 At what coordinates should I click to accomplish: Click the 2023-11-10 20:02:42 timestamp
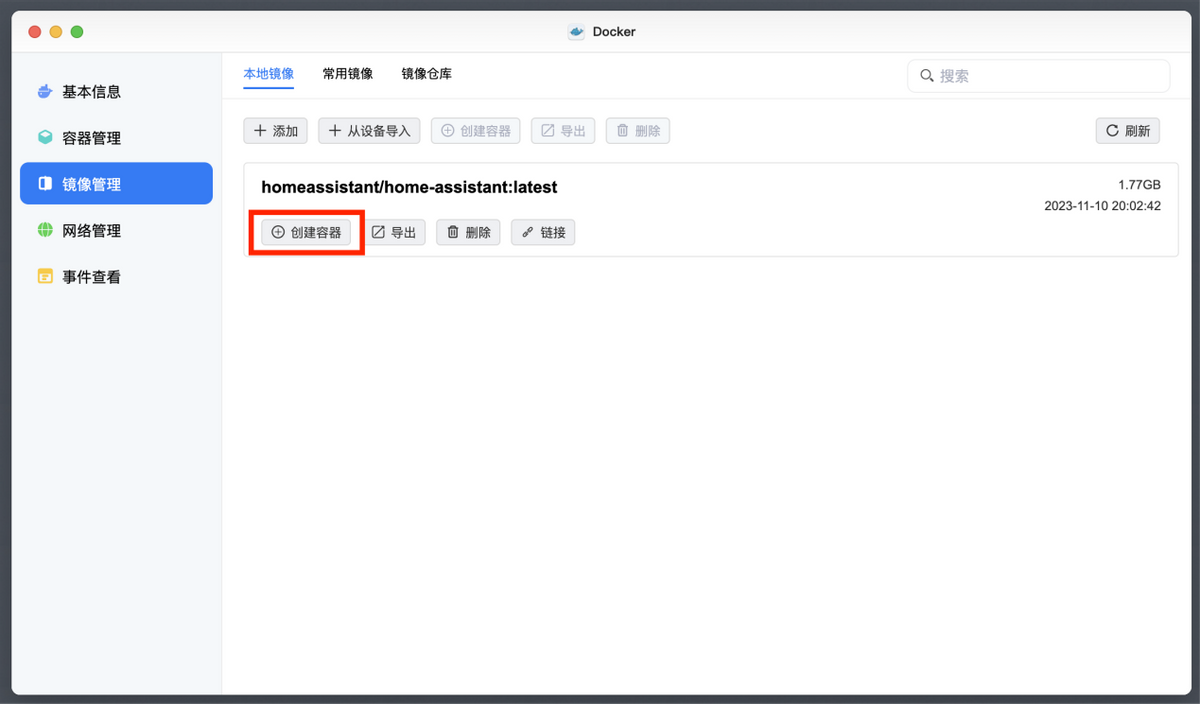pos(1102,206)
